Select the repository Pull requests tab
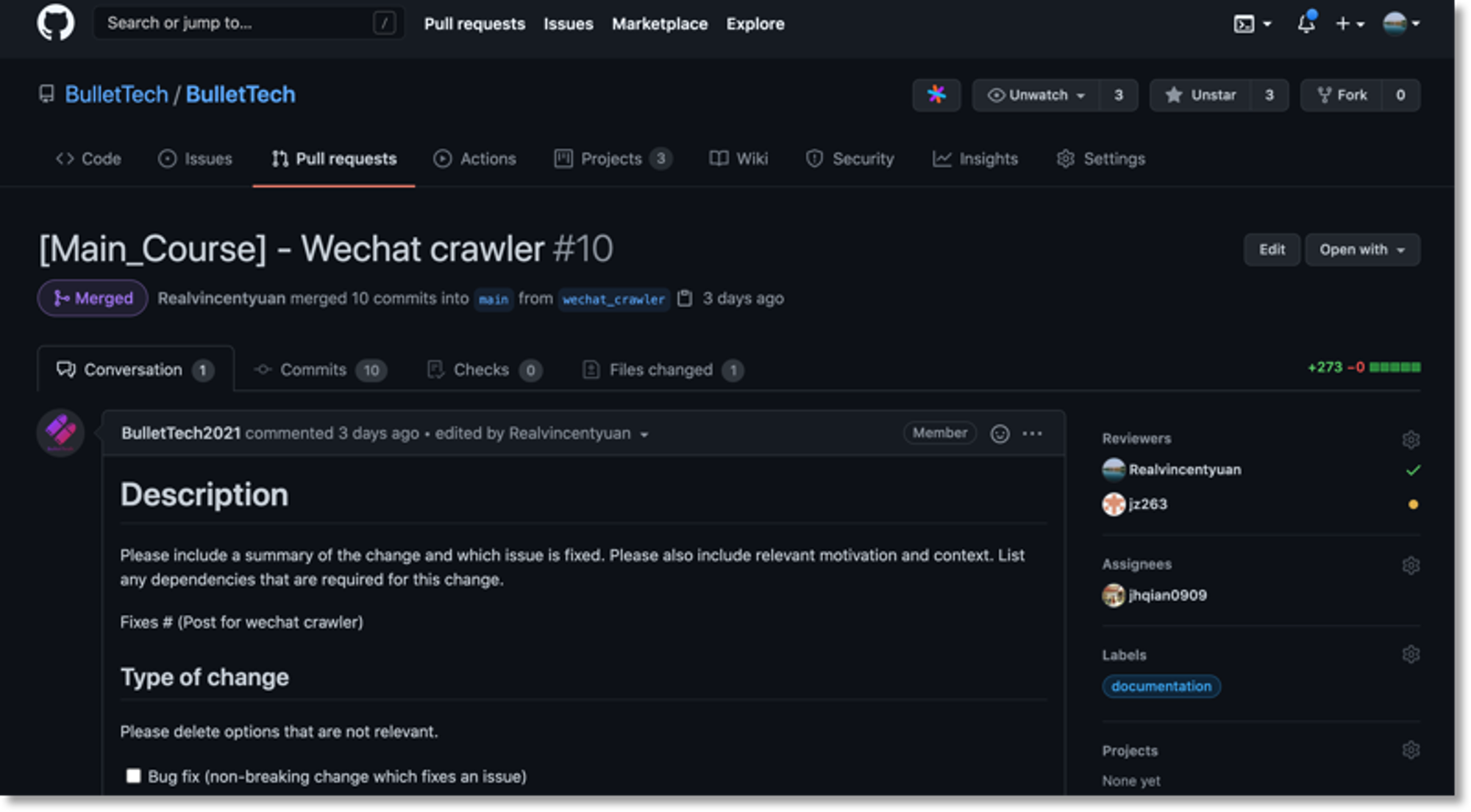Image resolution: width=1471 pixels, height=812 pixels. [x=334, y=159]
